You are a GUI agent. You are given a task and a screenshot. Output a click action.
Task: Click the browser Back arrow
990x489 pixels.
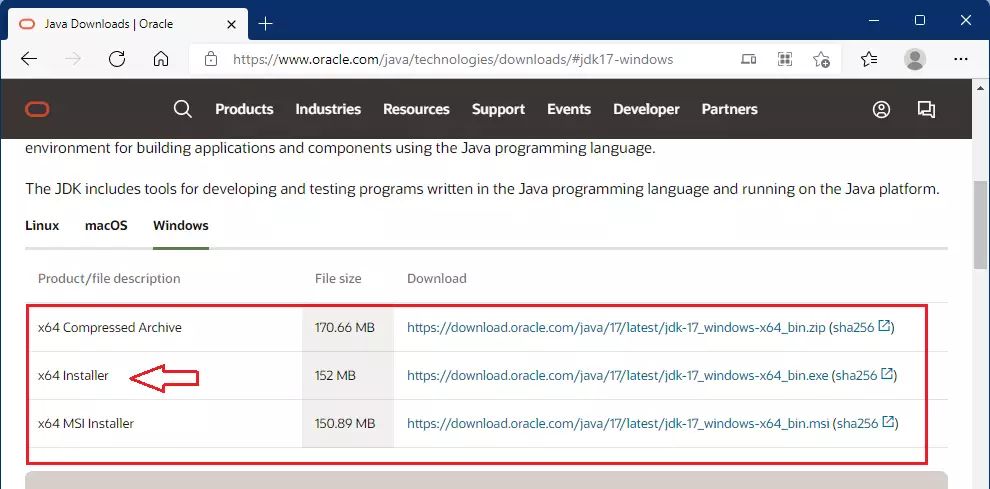[x=29, y=59]
